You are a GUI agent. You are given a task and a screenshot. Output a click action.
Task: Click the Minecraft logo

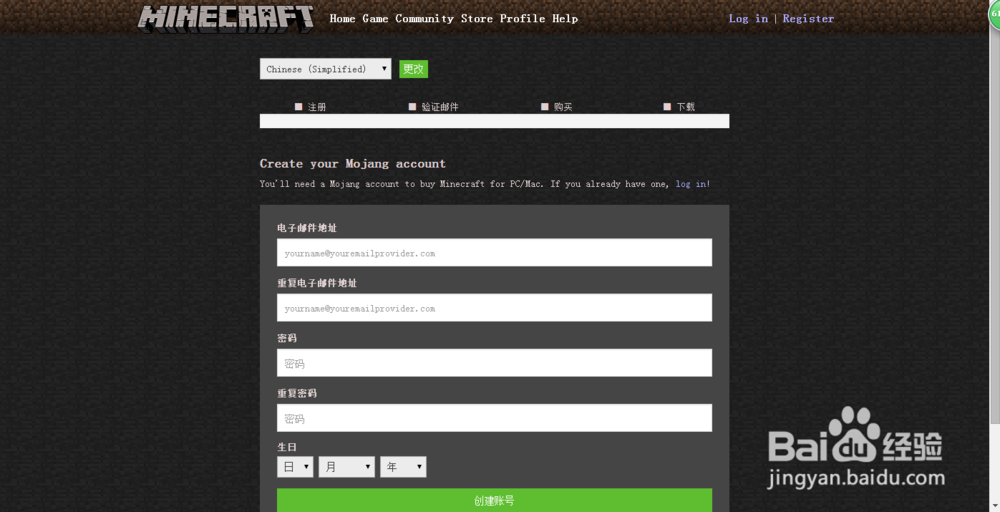pos(226,18)
